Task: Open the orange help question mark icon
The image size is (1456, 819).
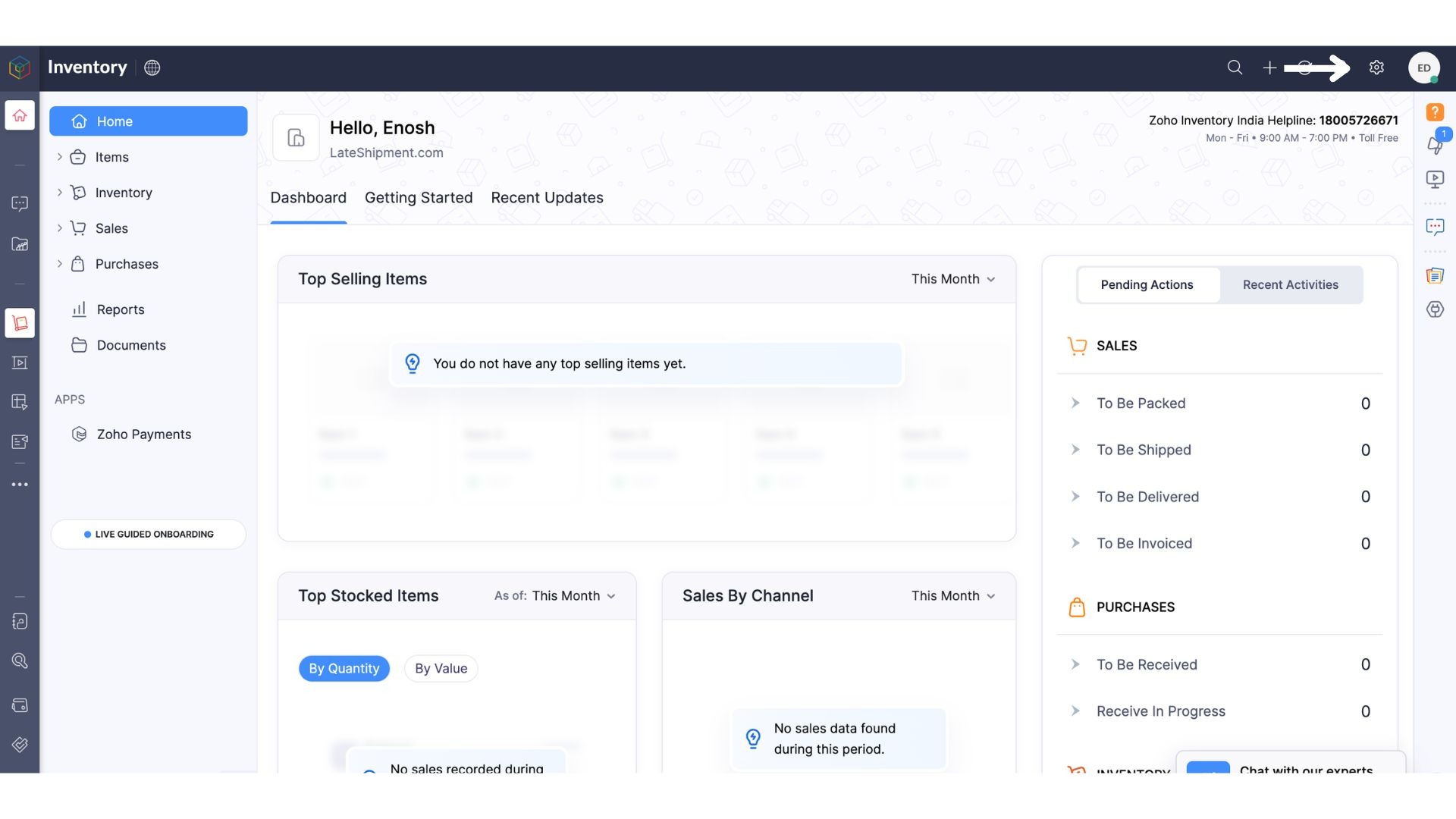Action: [x=1435, y=112]
